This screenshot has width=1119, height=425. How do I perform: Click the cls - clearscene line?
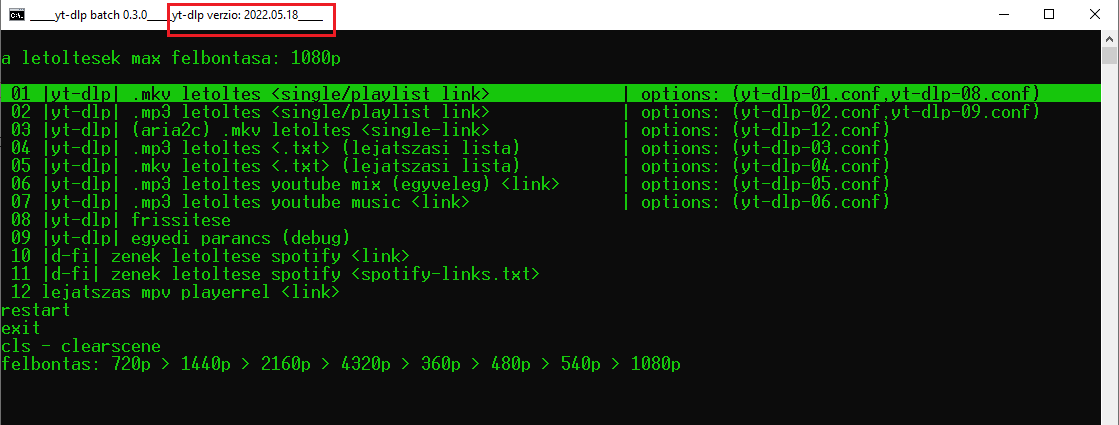(x=81, y=347)
